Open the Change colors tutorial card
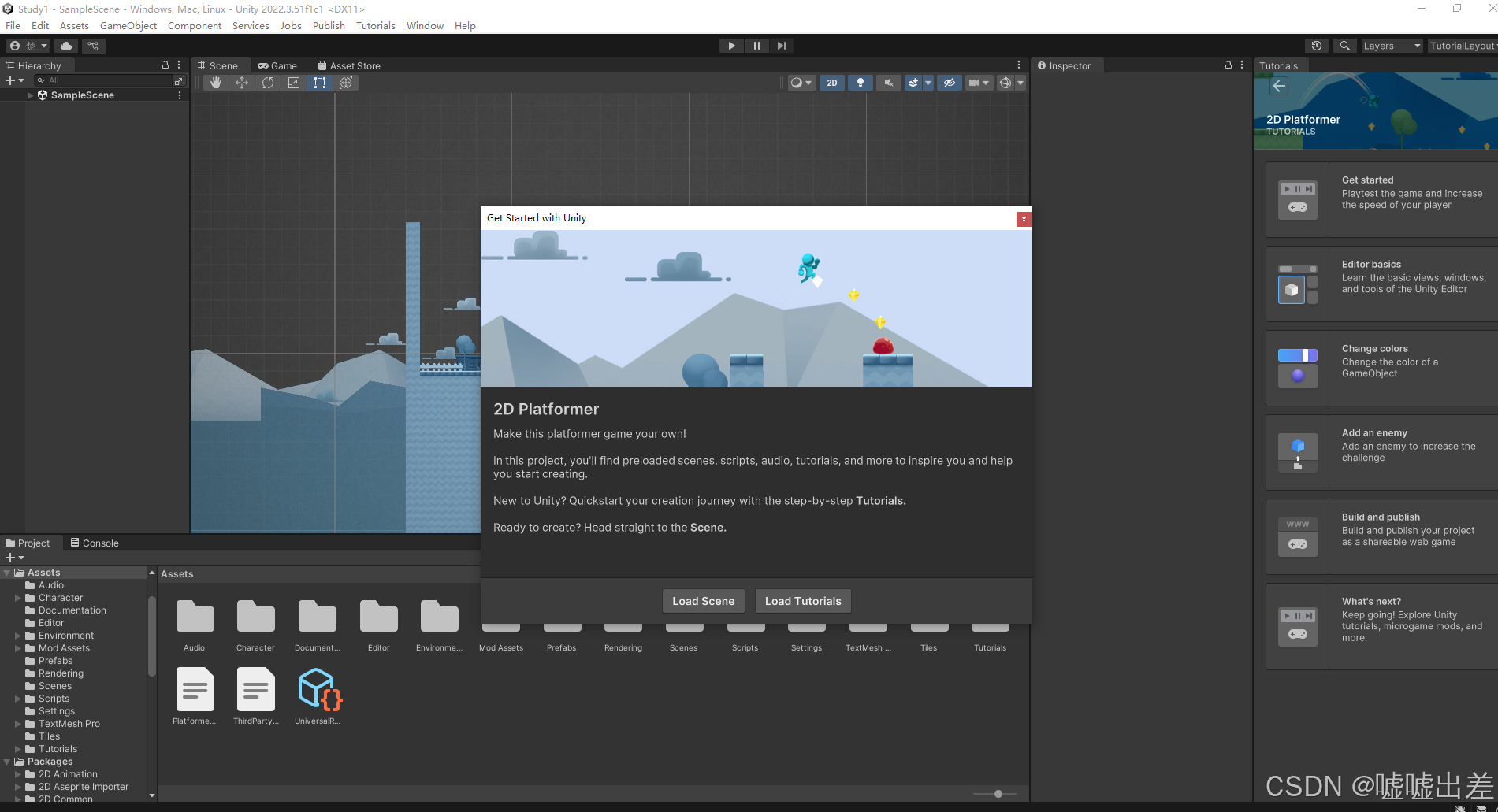This screenshot has height=812, width=1498. coord(1381,369)
